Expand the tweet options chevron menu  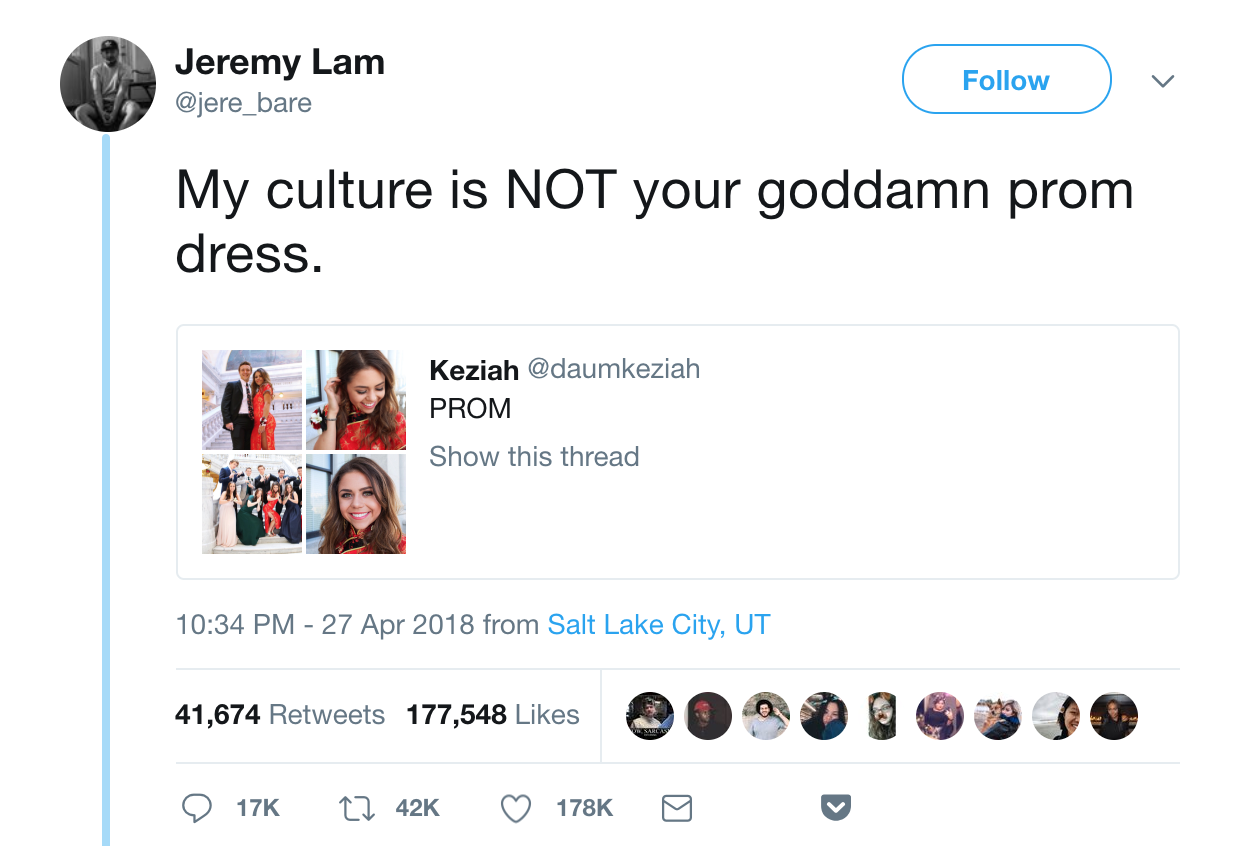[x=1162, y=80]
